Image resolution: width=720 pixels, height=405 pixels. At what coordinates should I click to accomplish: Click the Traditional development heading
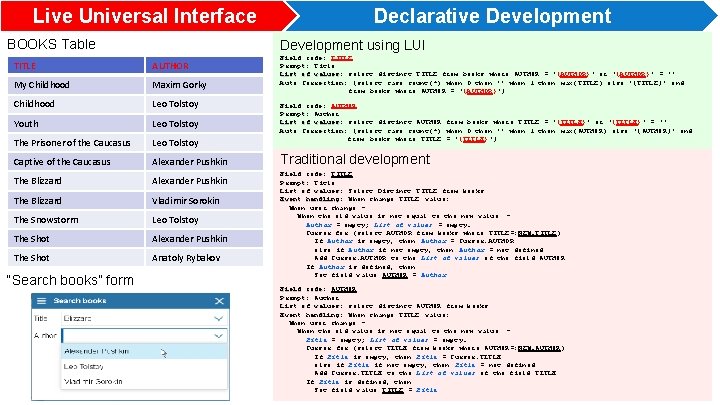click(355, 159)
